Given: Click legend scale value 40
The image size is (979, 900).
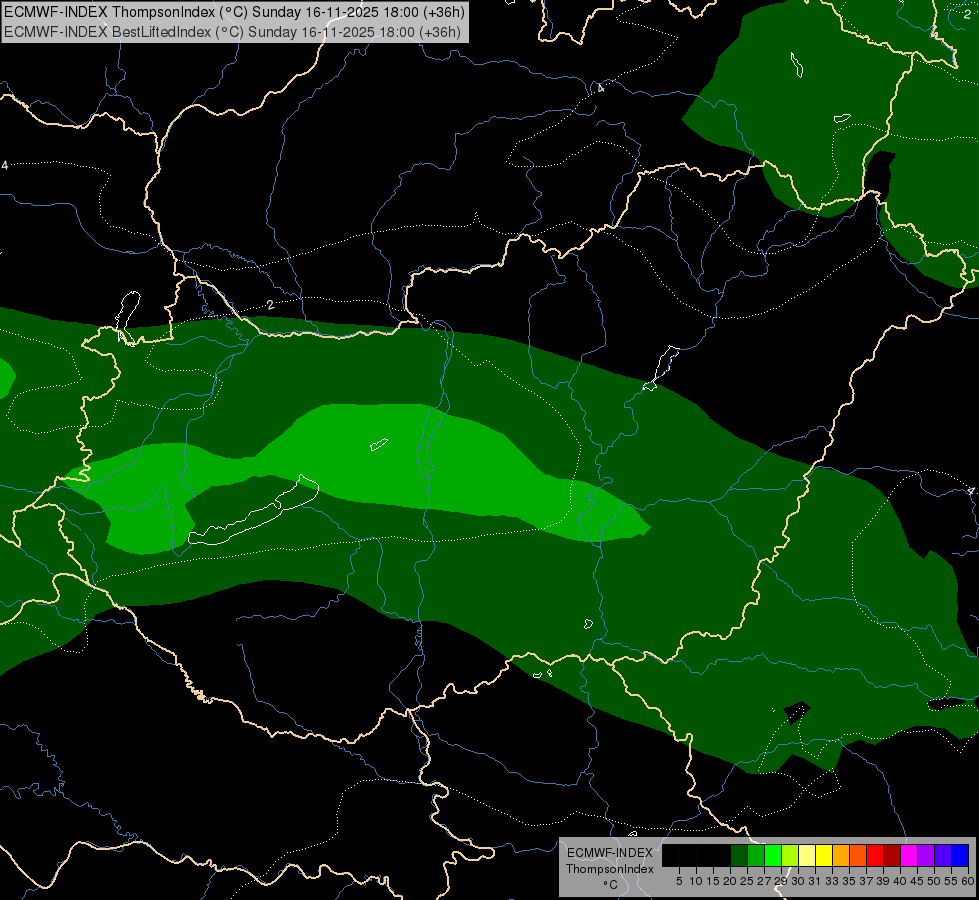Looking at the screenshot, I should (x=900, y=881).
